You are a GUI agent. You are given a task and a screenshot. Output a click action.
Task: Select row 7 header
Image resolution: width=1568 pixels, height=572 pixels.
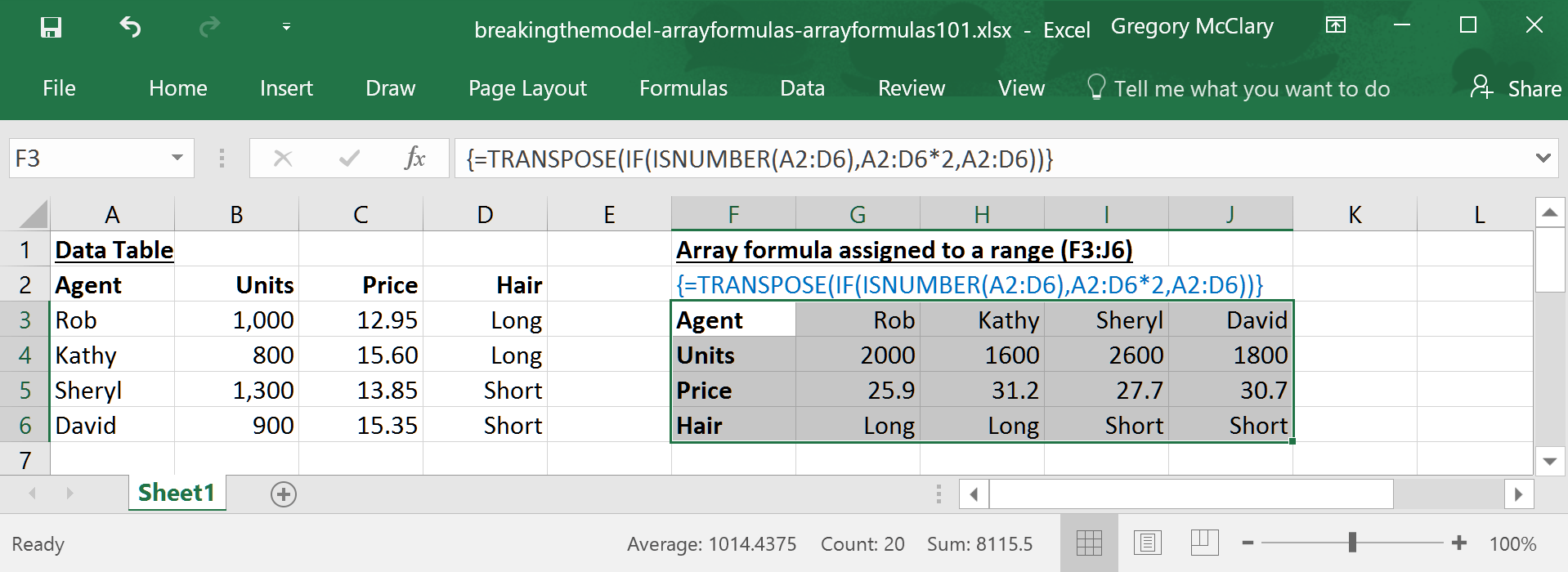coord(25,460)
